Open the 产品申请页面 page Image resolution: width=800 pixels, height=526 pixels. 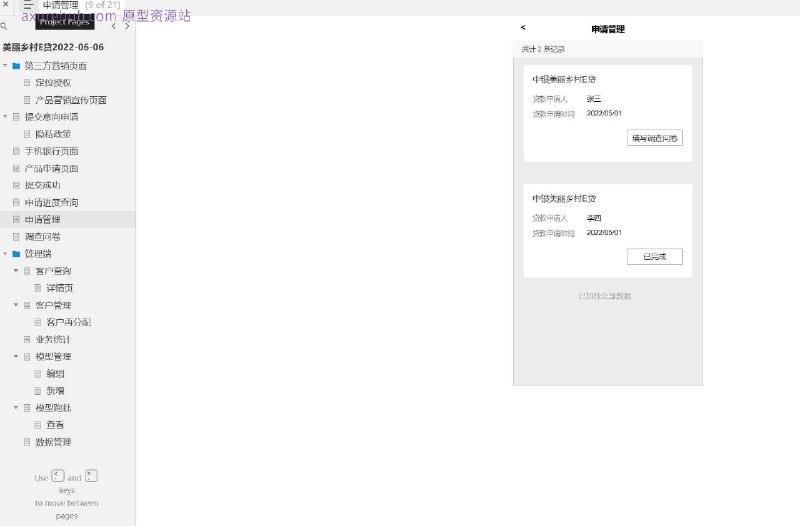(52, 168)
